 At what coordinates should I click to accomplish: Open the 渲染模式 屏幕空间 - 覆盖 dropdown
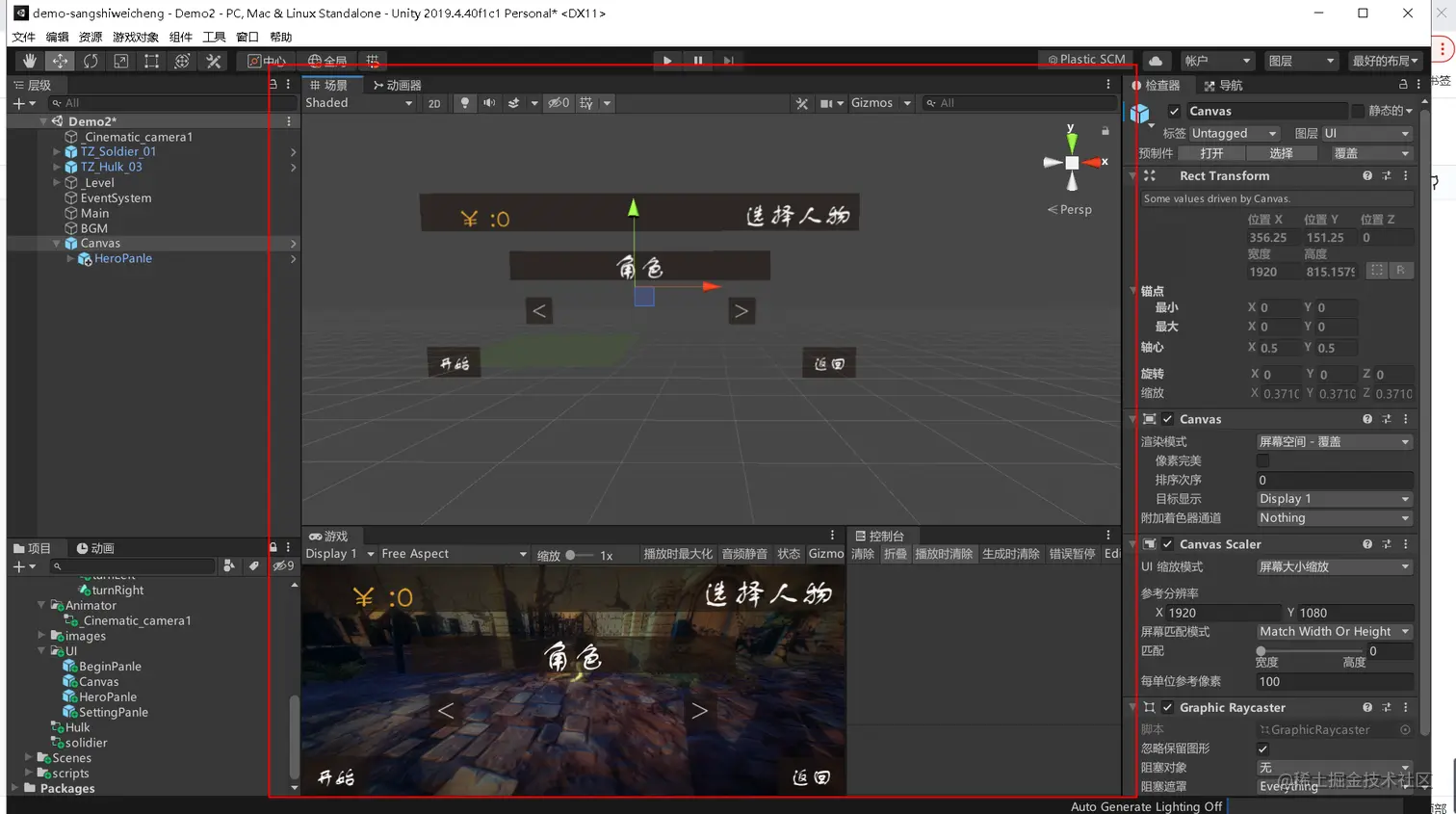(x=1335, y=441)
